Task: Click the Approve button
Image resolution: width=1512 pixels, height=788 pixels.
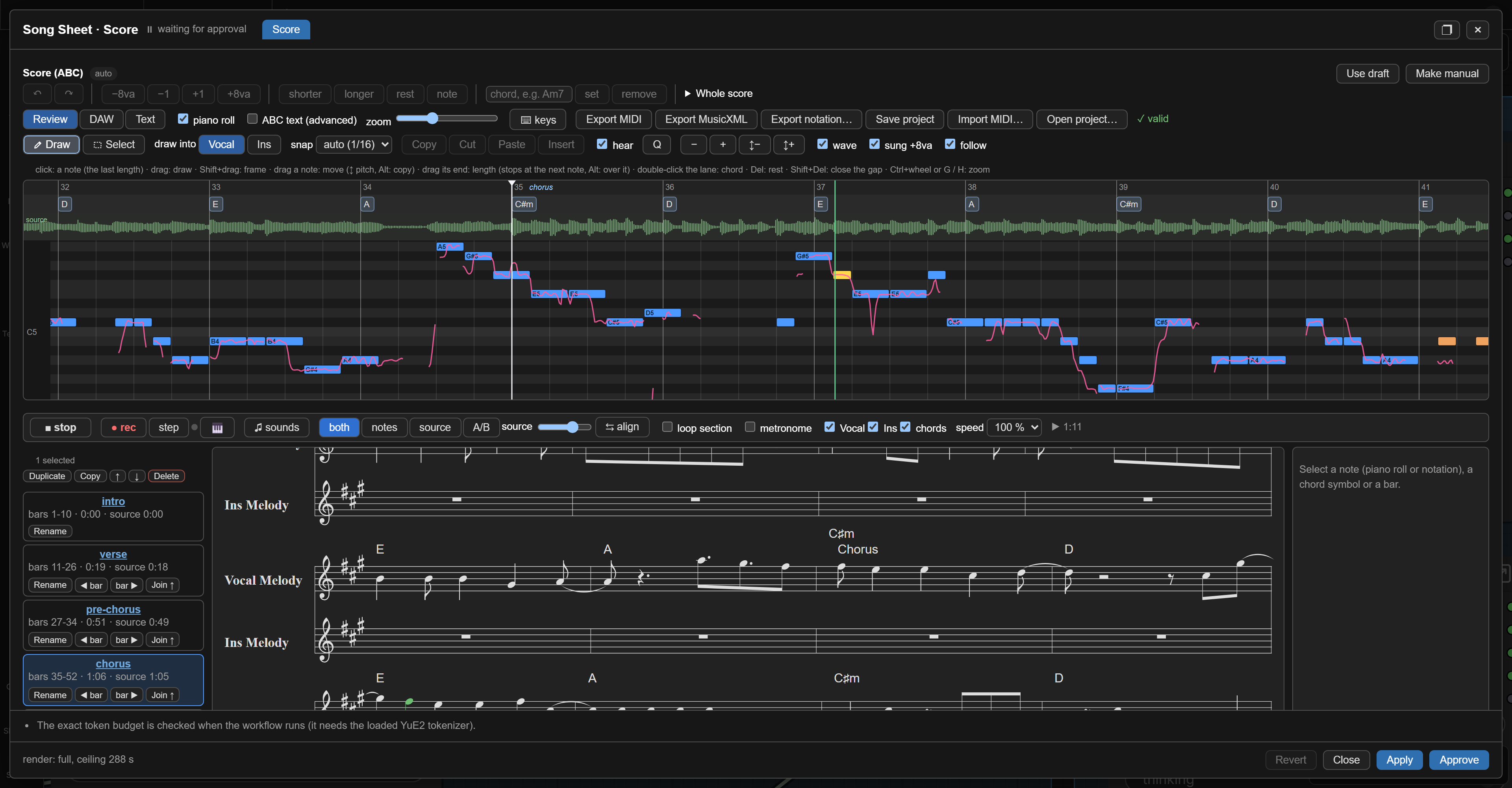Action: 1458,760
